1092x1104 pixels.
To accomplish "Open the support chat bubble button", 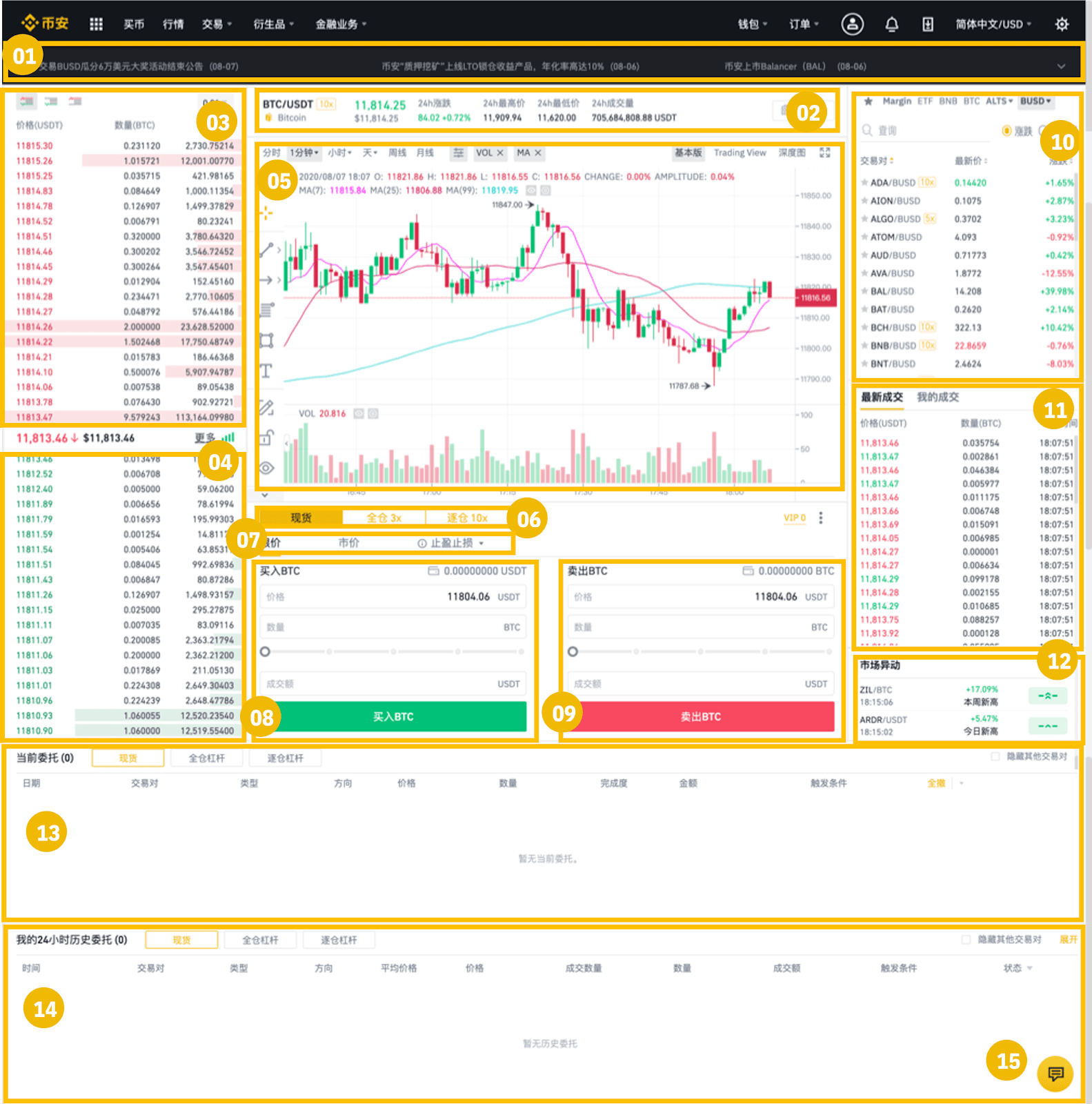I will (1055, 1074).
